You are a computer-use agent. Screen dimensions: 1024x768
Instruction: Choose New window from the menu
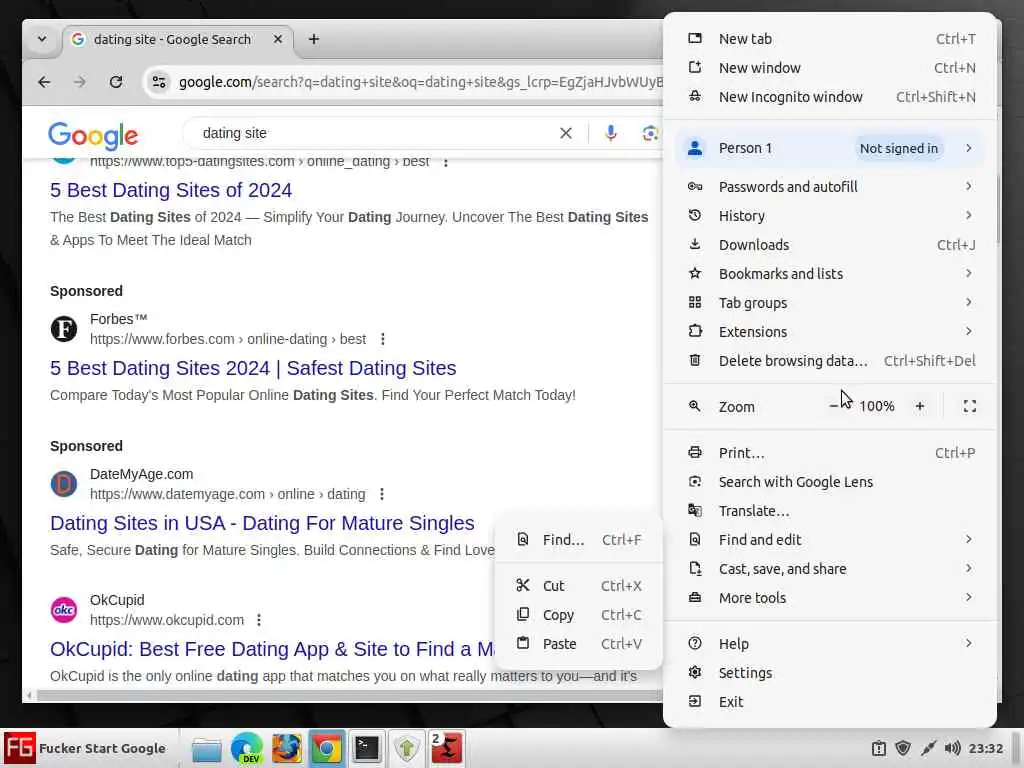click(831, 68)
